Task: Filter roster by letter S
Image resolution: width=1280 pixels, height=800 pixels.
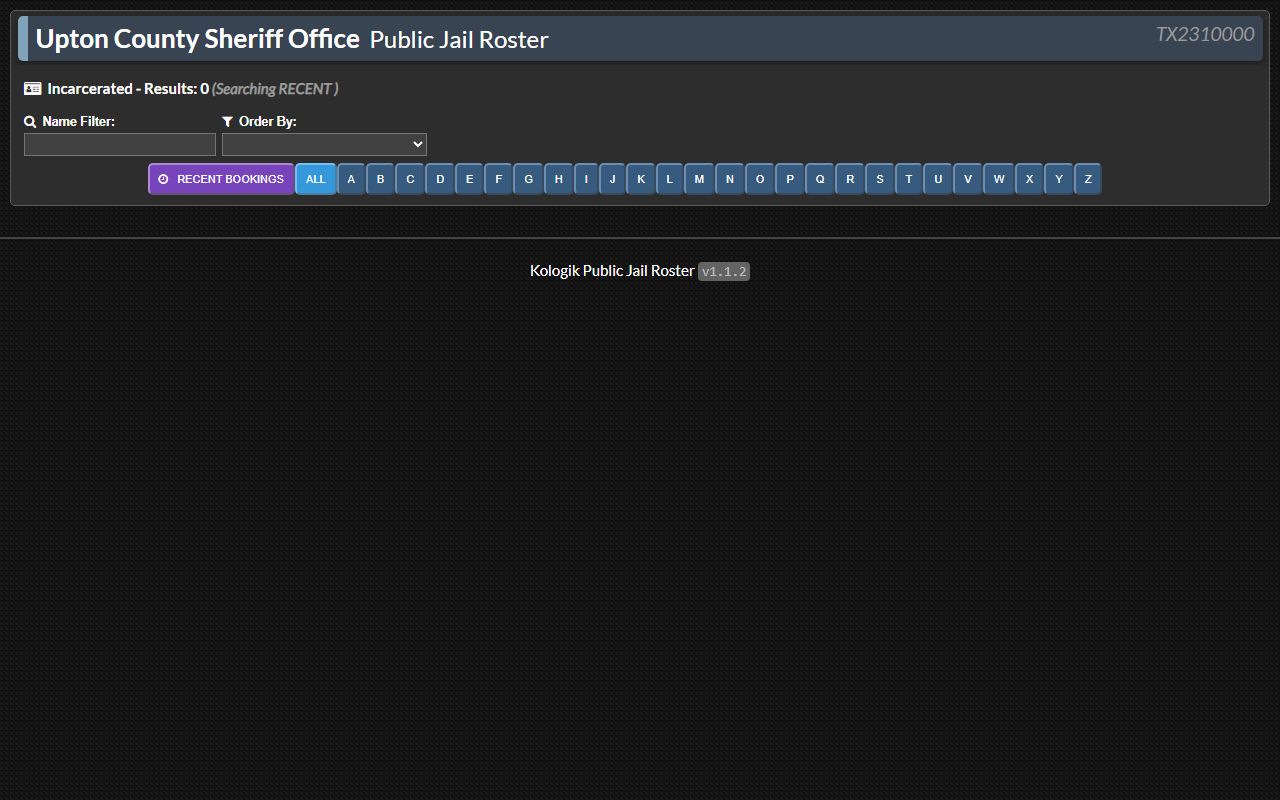Action: (x=880, y=179)
